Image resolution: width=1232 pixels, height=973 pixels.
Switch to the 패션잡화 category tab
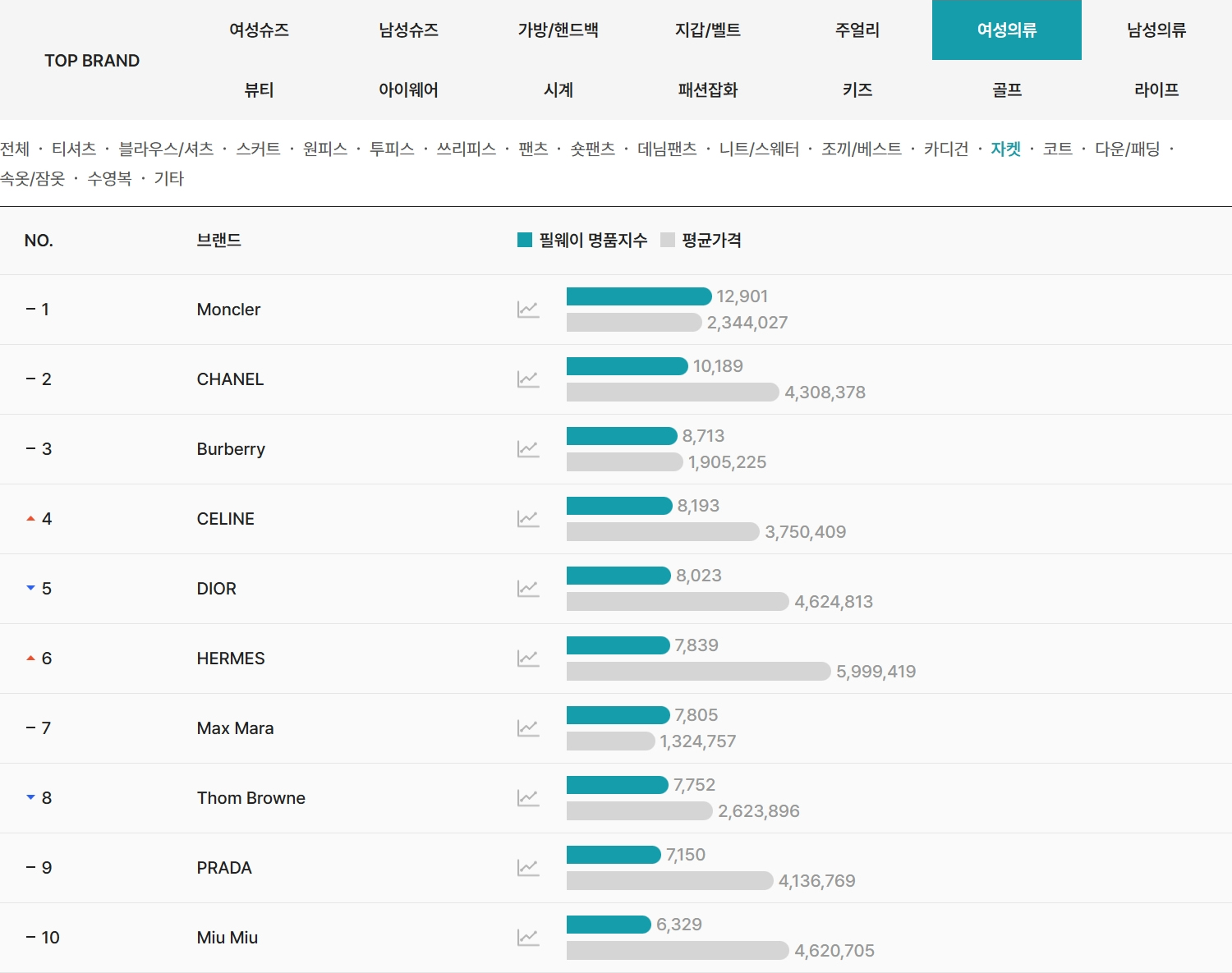tap(707, 89)
